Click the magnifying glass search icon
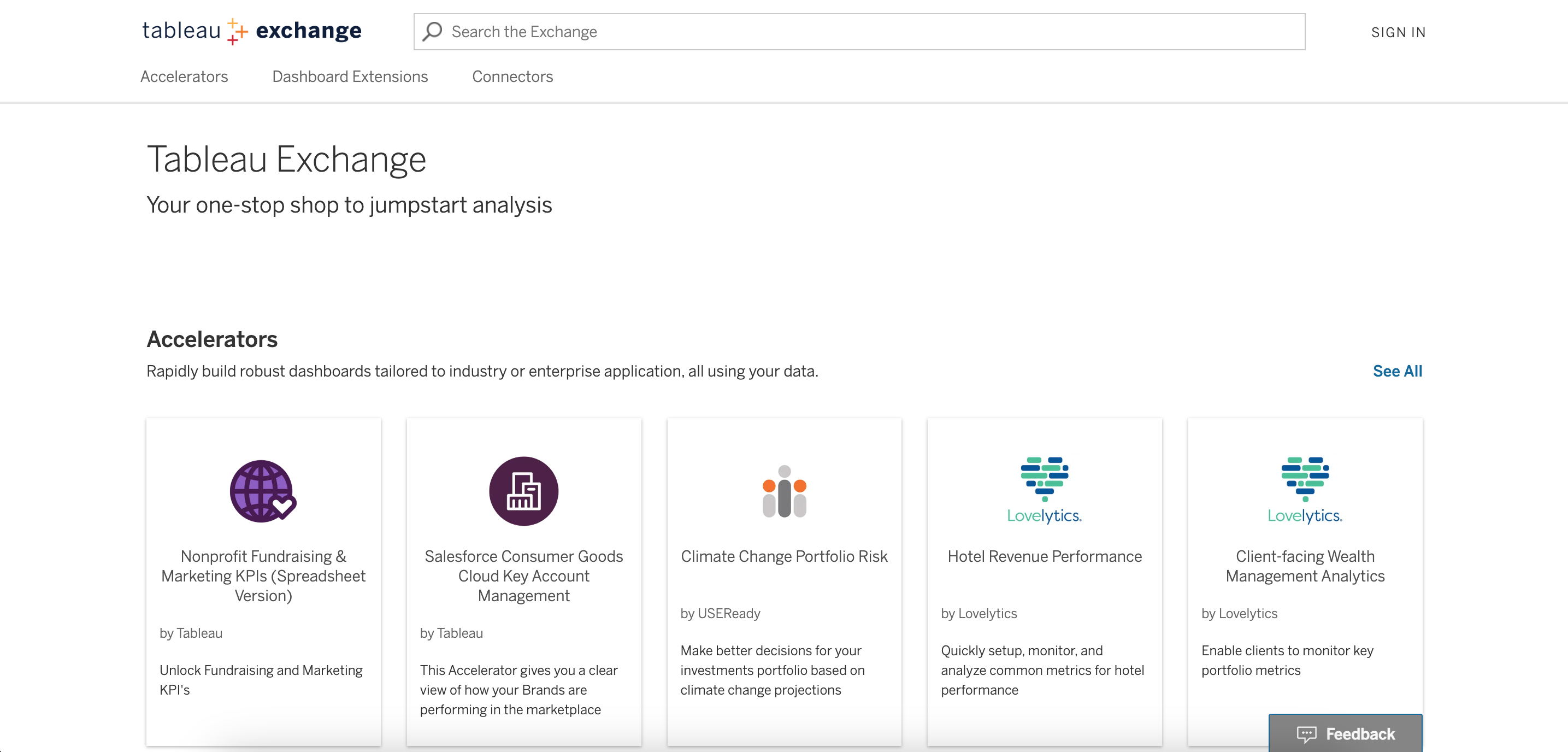The image size is (1568, 752). [432, 32]
